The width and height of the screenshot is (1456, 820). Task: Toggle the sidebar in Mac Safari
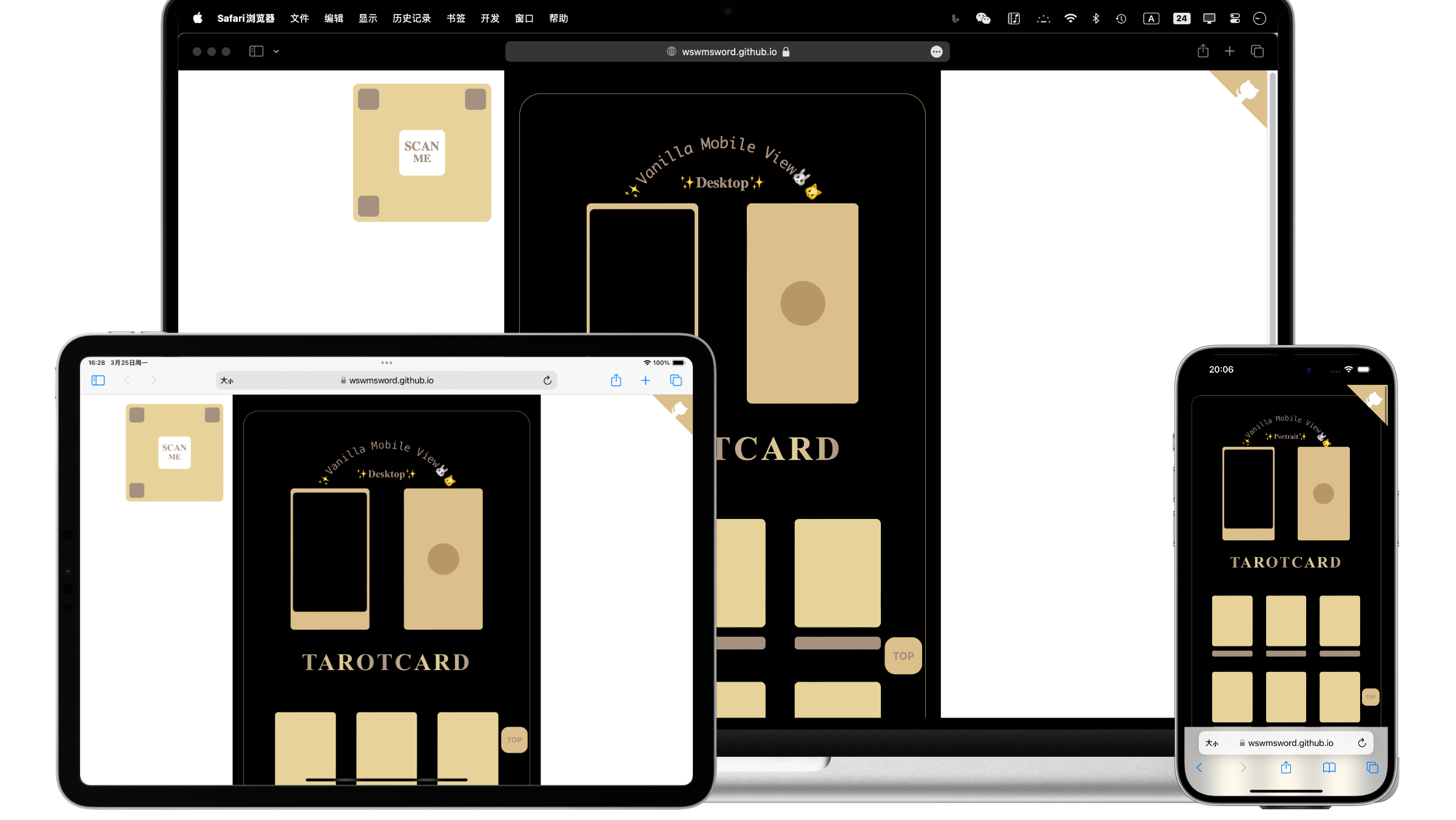(256, 52)
